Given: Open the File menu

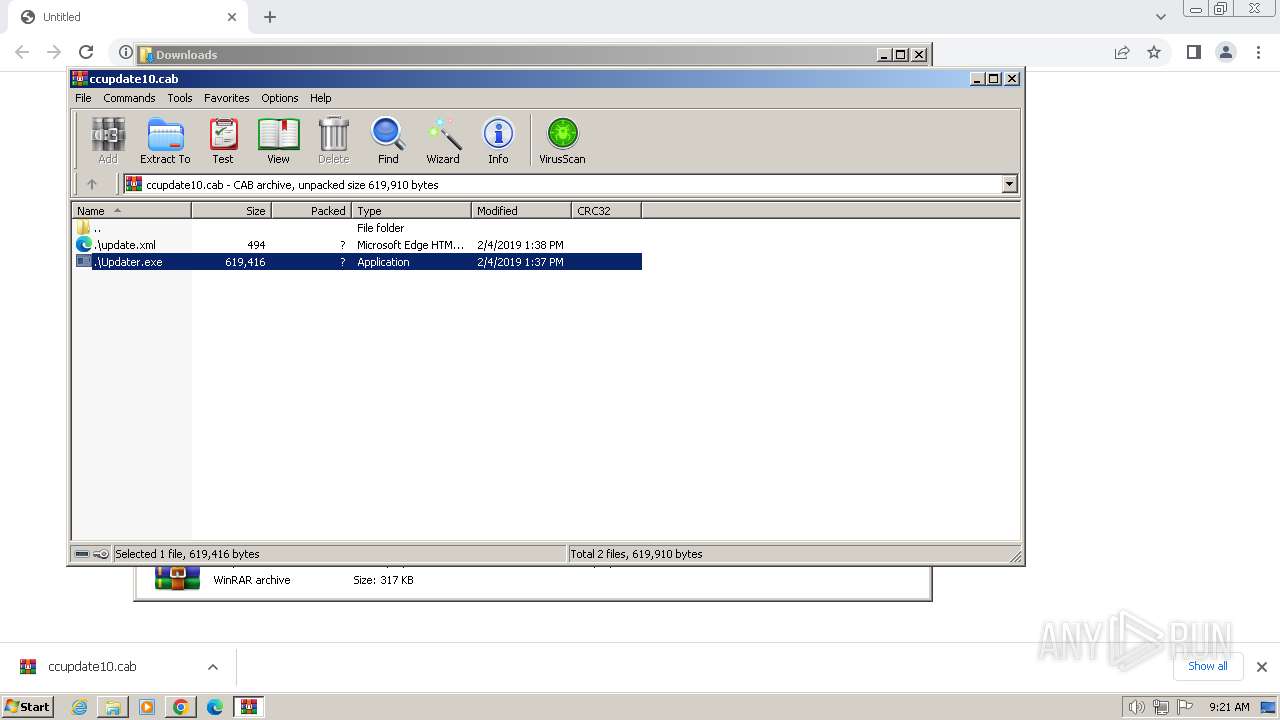Looking at the screenshot, I should [x=83, y=98].
